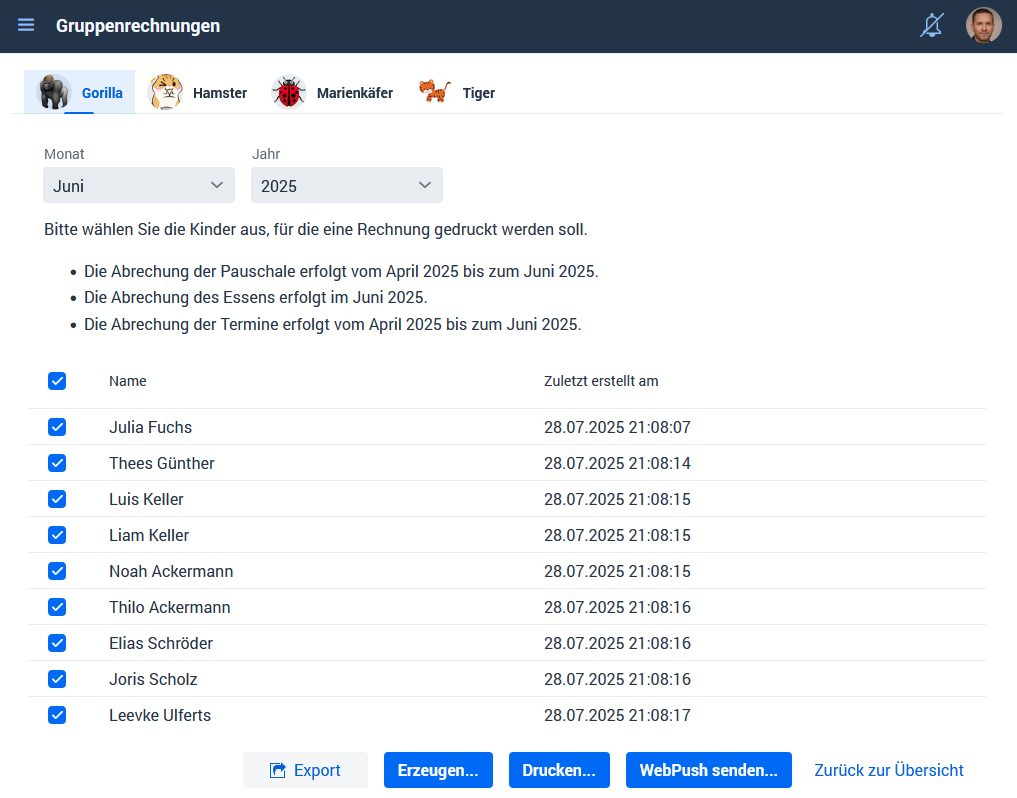Click the export icon in Export button

278,771
